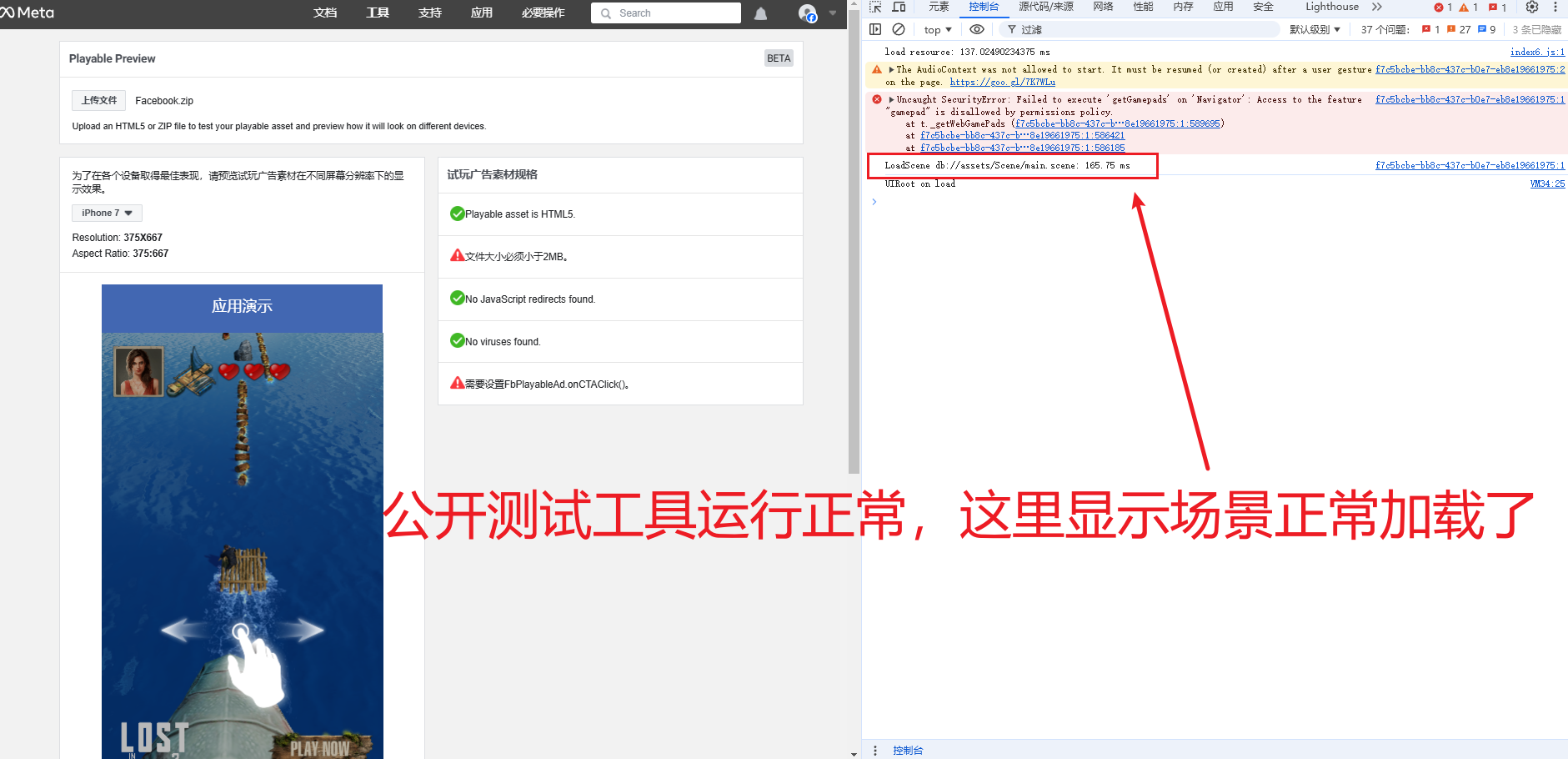Switch to the 内存 tab
The width and height of the screenshot is (1568, 759).
point(1183,7)
